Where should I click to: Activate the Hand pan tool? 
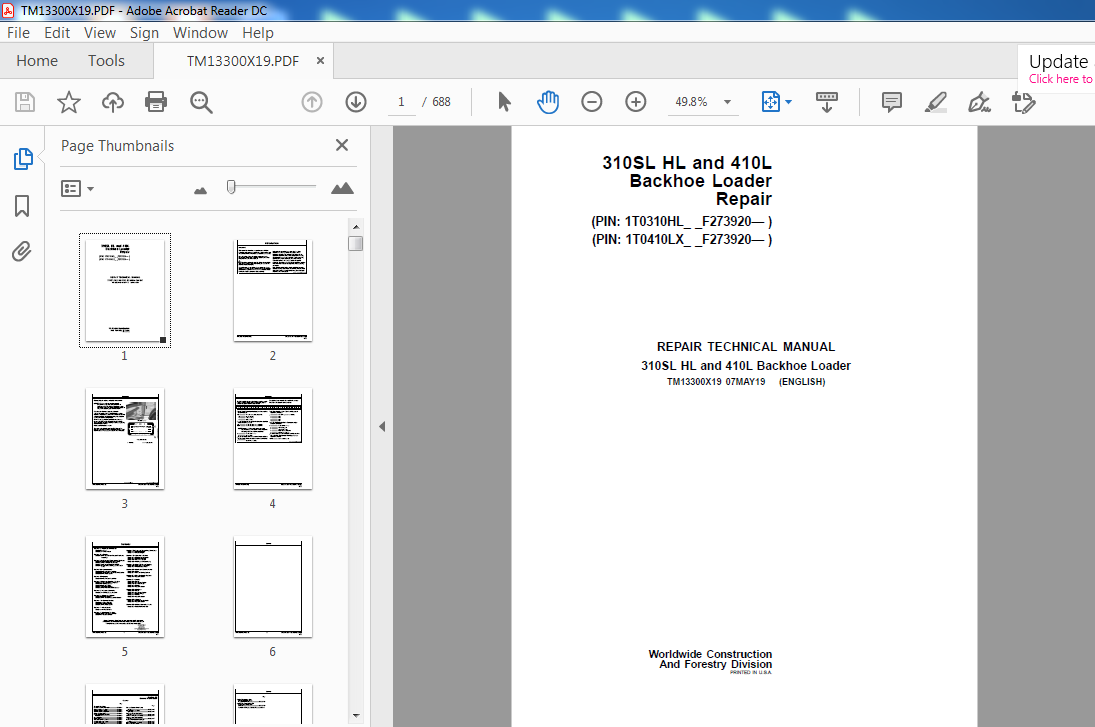point(548,102)
